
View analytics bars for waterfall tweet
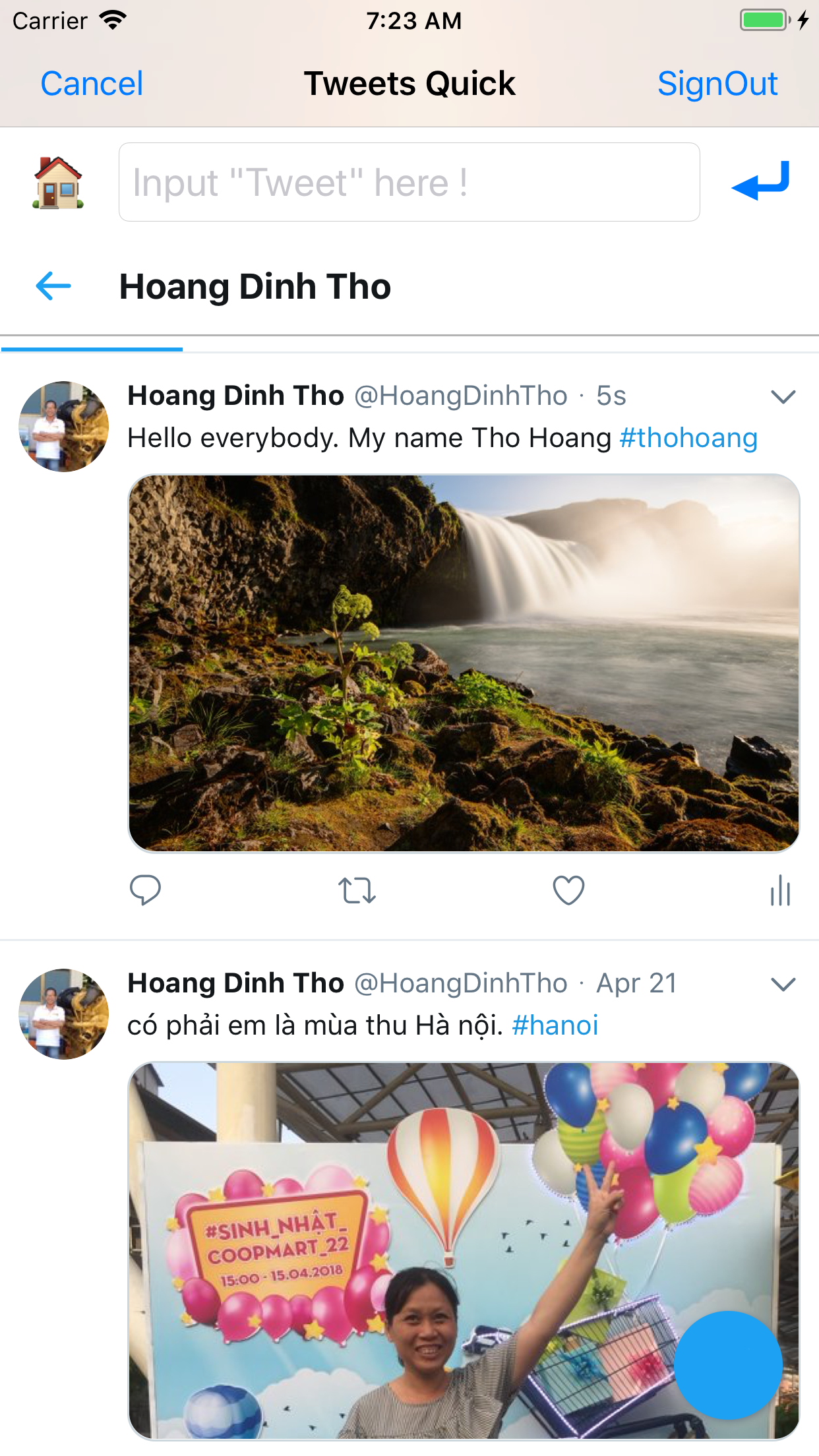pos(780,891)
